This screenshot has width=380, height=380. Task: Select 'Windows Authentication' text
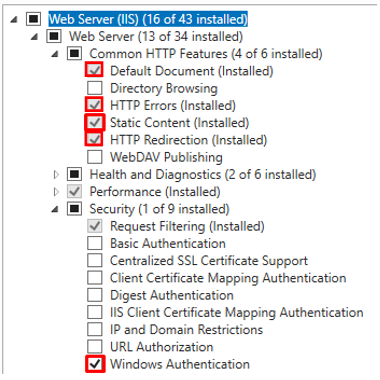(x=180, y=364)
